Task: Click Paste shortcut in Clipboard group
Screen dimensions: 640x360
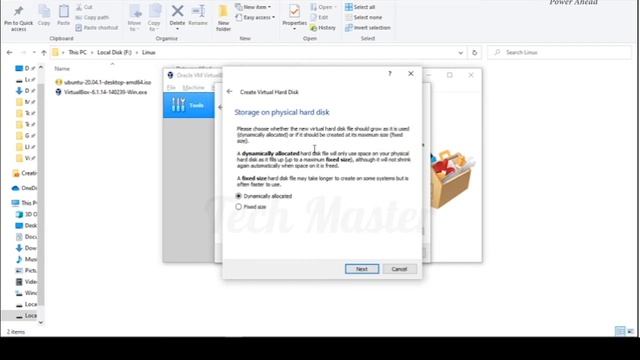Action: pos(97,28)
